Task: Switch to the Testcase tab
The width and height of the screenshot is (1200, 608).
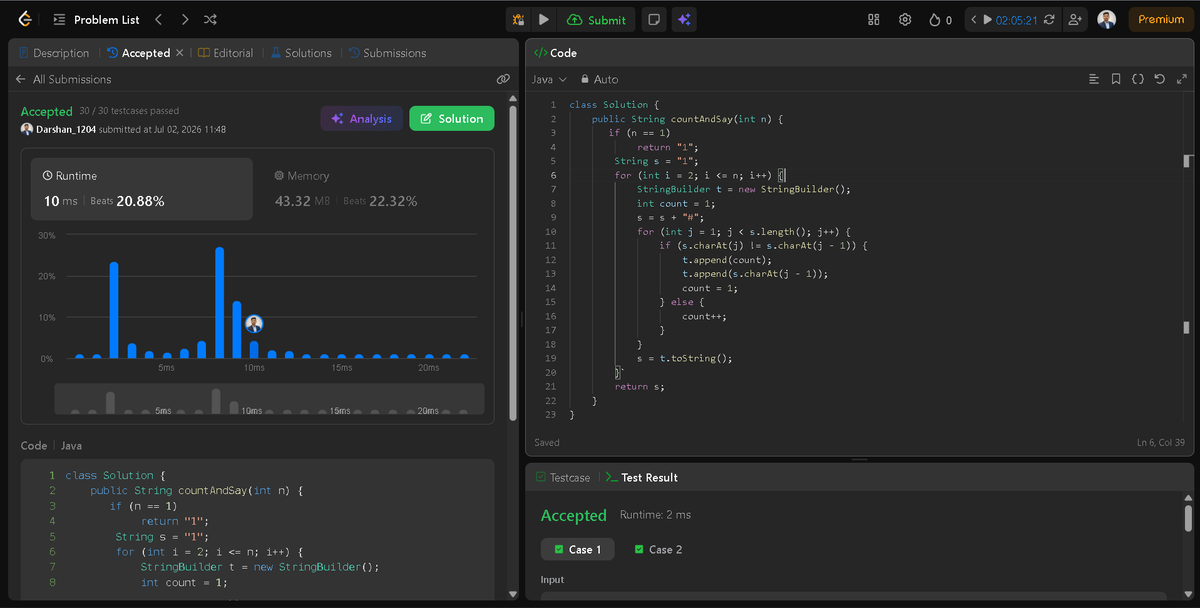Action: pos(563,477)
